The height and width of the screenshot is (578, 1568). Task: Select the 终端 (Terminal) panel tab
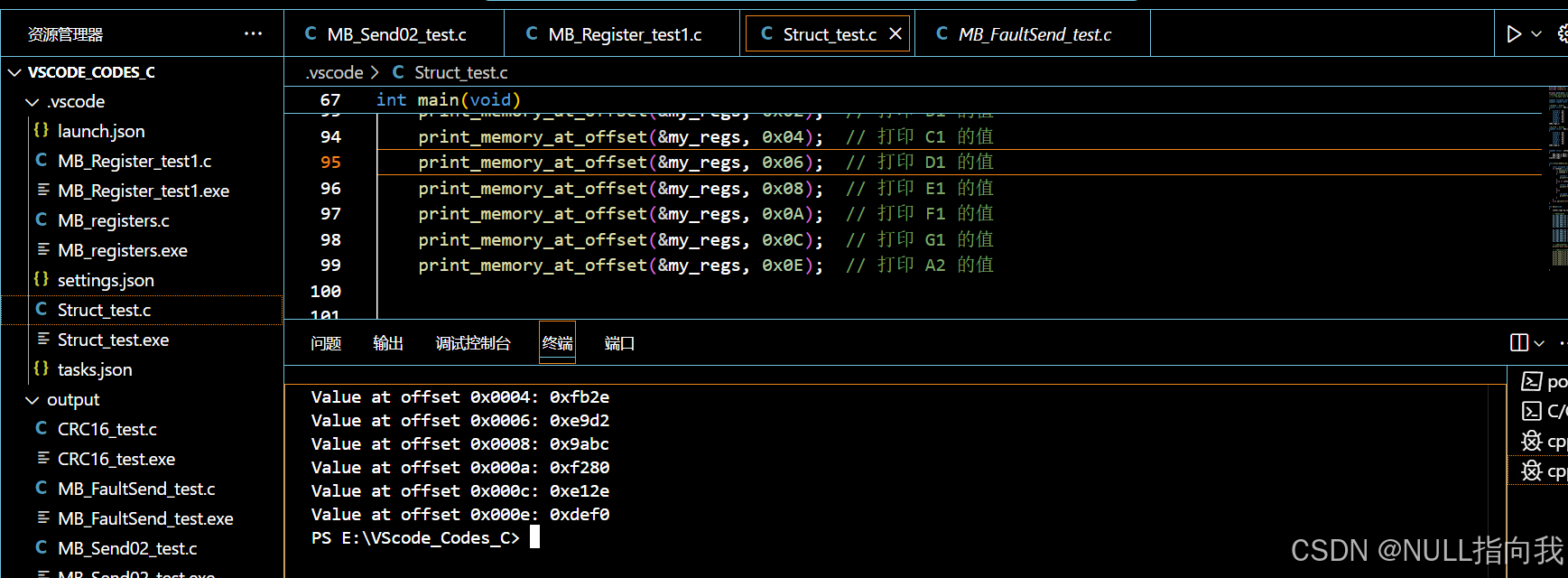click(557, 344)
